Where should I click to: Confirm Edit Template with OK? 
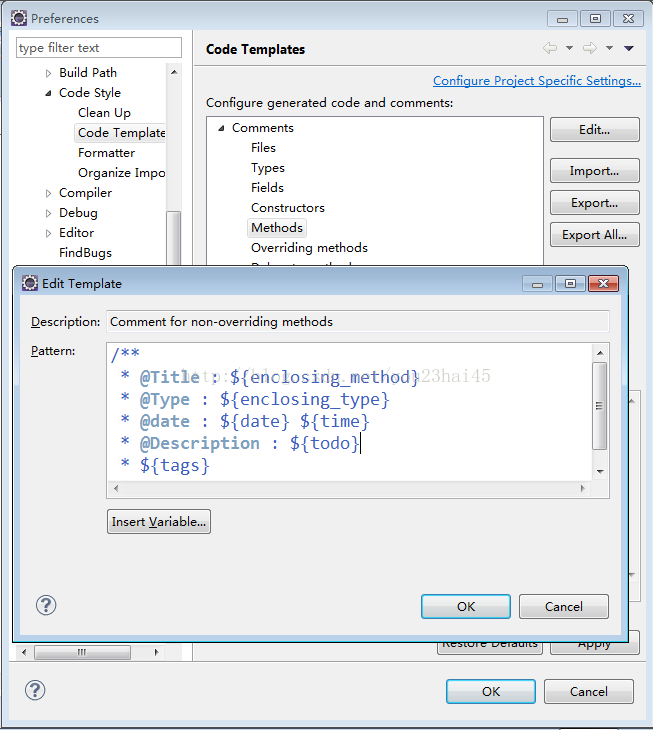[466, 607]
